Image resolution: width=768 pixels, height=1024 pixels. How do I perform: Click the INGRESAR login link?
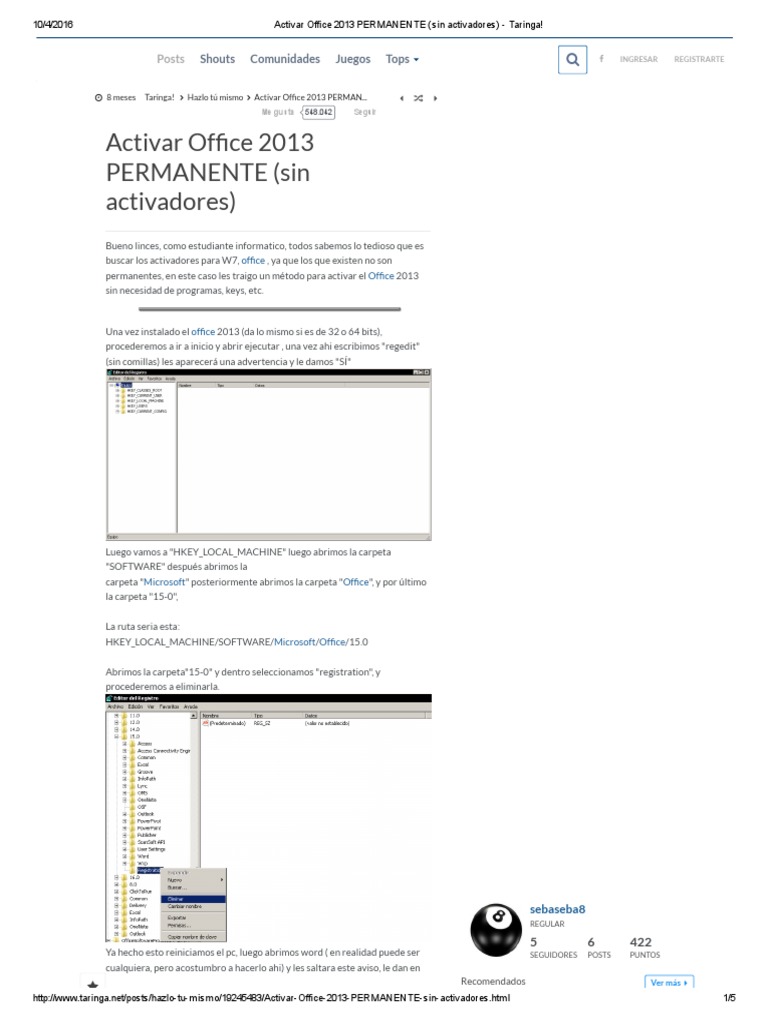click(x=639, y=59)
